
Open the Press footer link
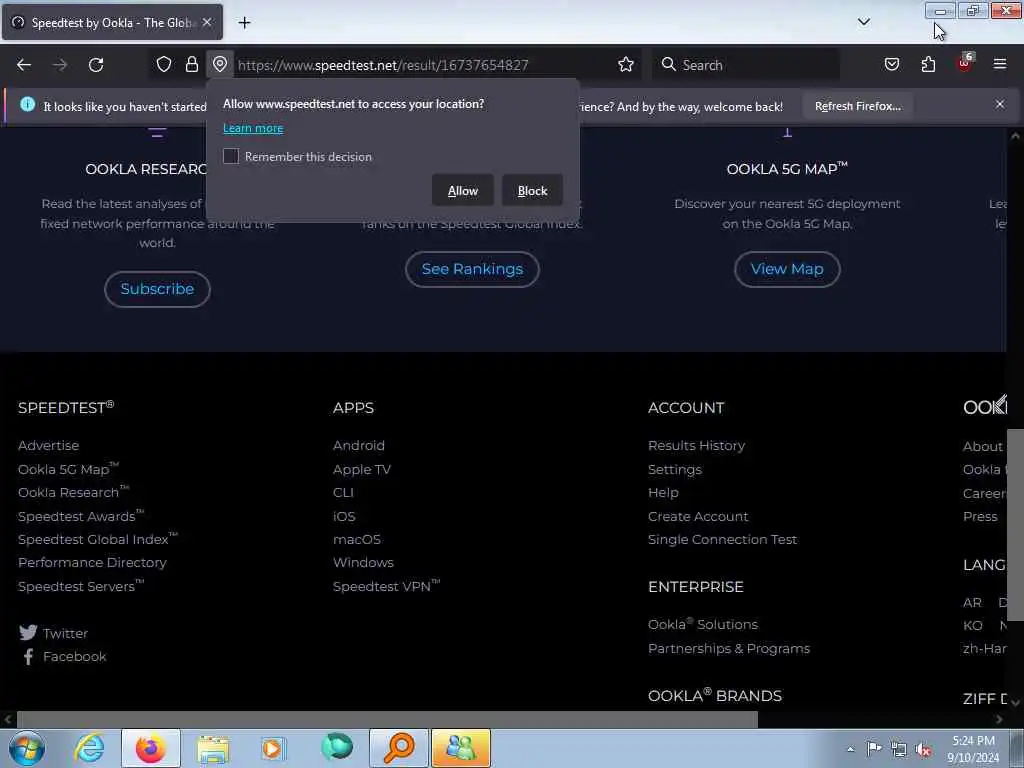980,516
